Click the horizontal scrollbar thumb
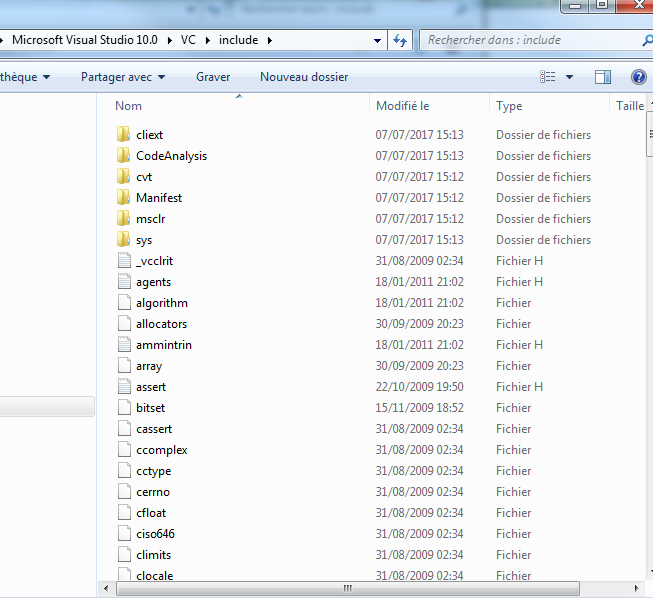 coord(348,588)
